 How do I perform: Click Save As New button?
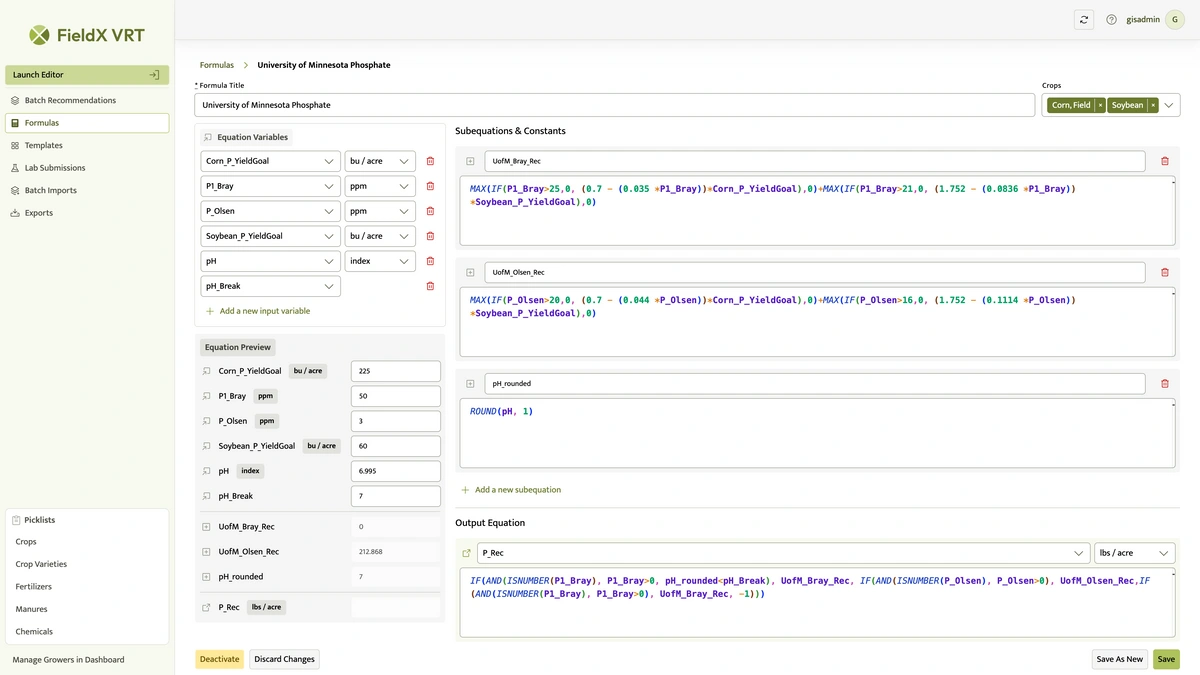pyautogui.click(x=1119, y=659)
